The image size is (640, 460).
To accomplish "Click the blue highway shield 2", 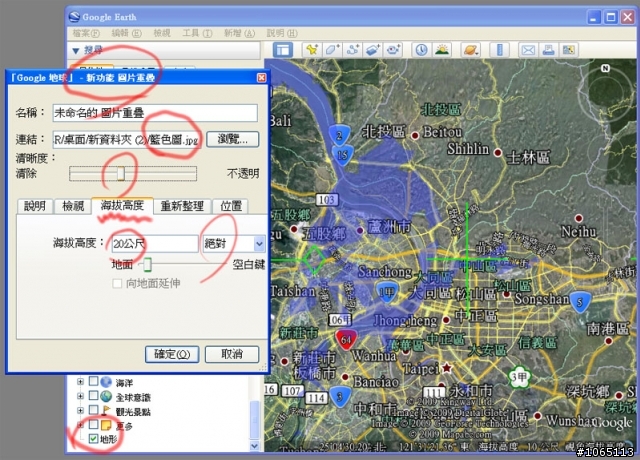I will pyautogui.click(x=339, y=135).
